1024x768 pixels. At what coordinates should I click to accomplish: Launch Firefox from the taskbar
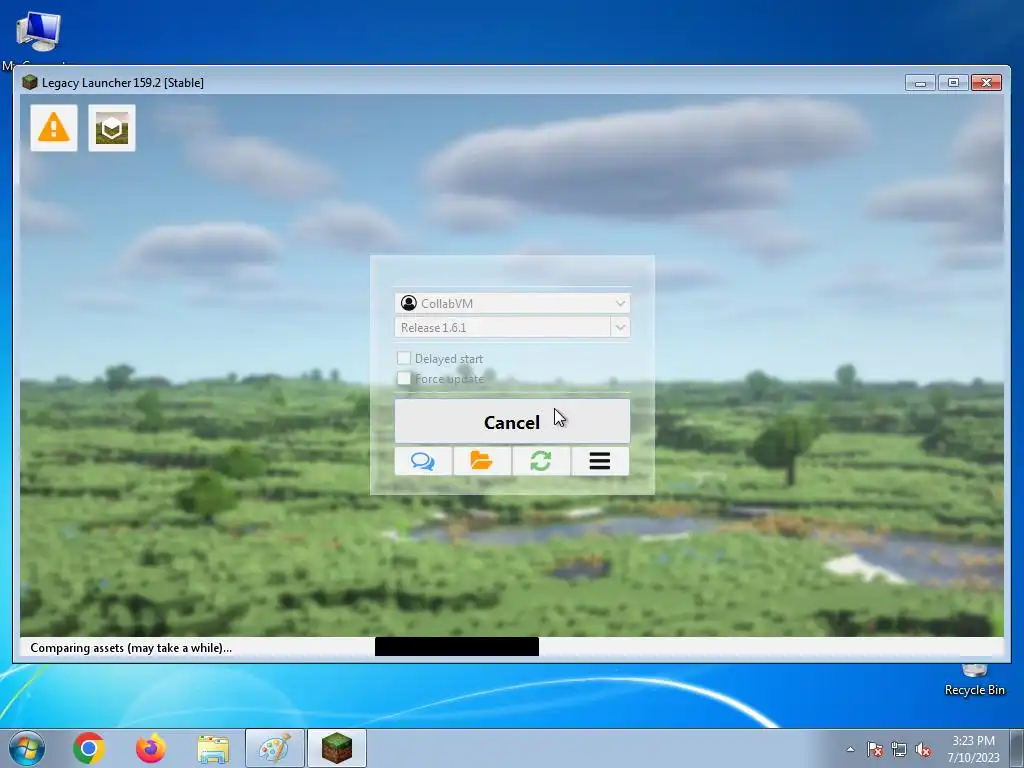[x=150, y=748]
